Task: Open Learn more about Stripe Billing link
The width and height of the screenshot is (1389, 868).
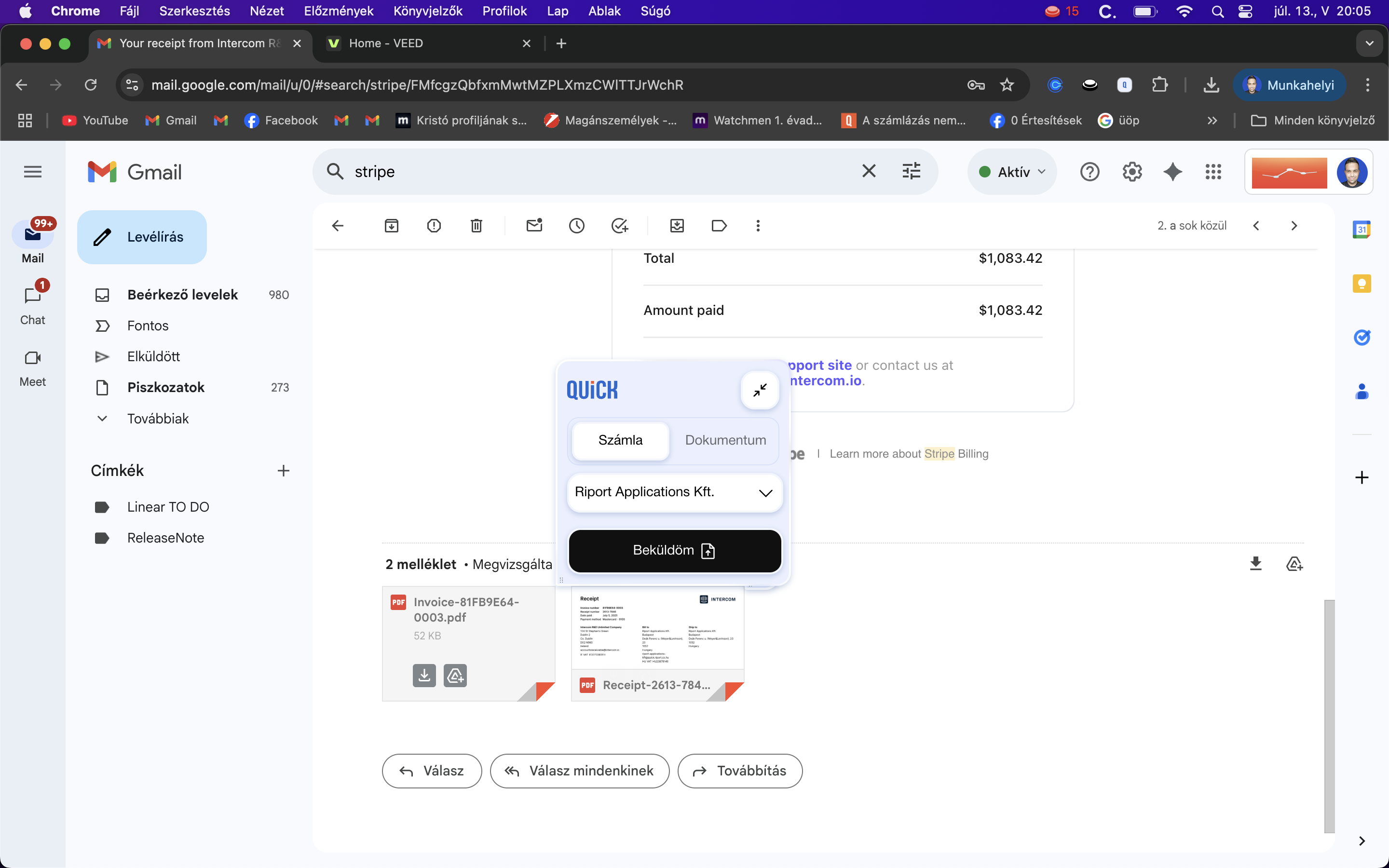Action: click(x=909, y=453)
